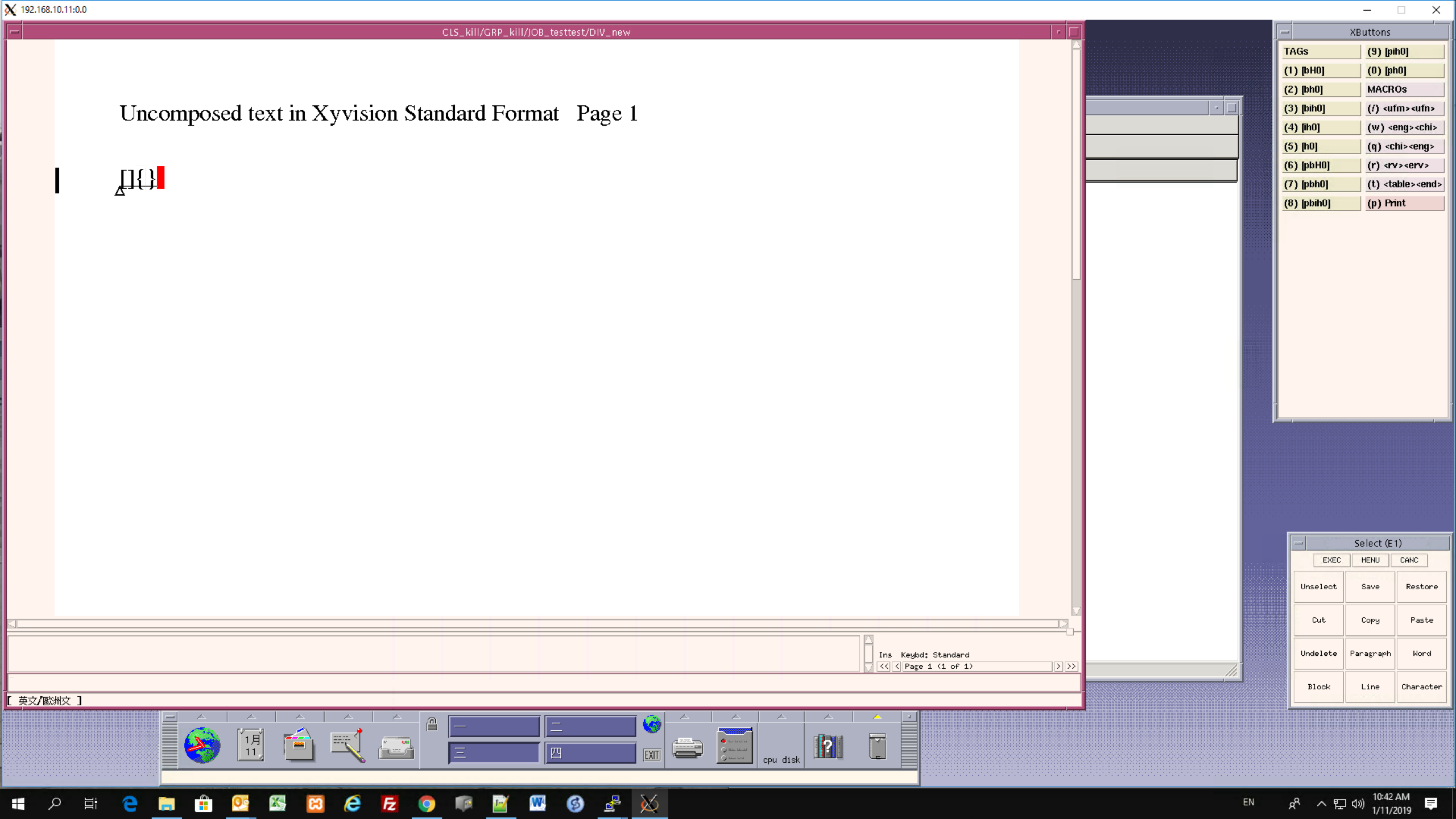Expand the subpanel arrow above calendar icon
1456x819 pixels.
tap(251, 717)
